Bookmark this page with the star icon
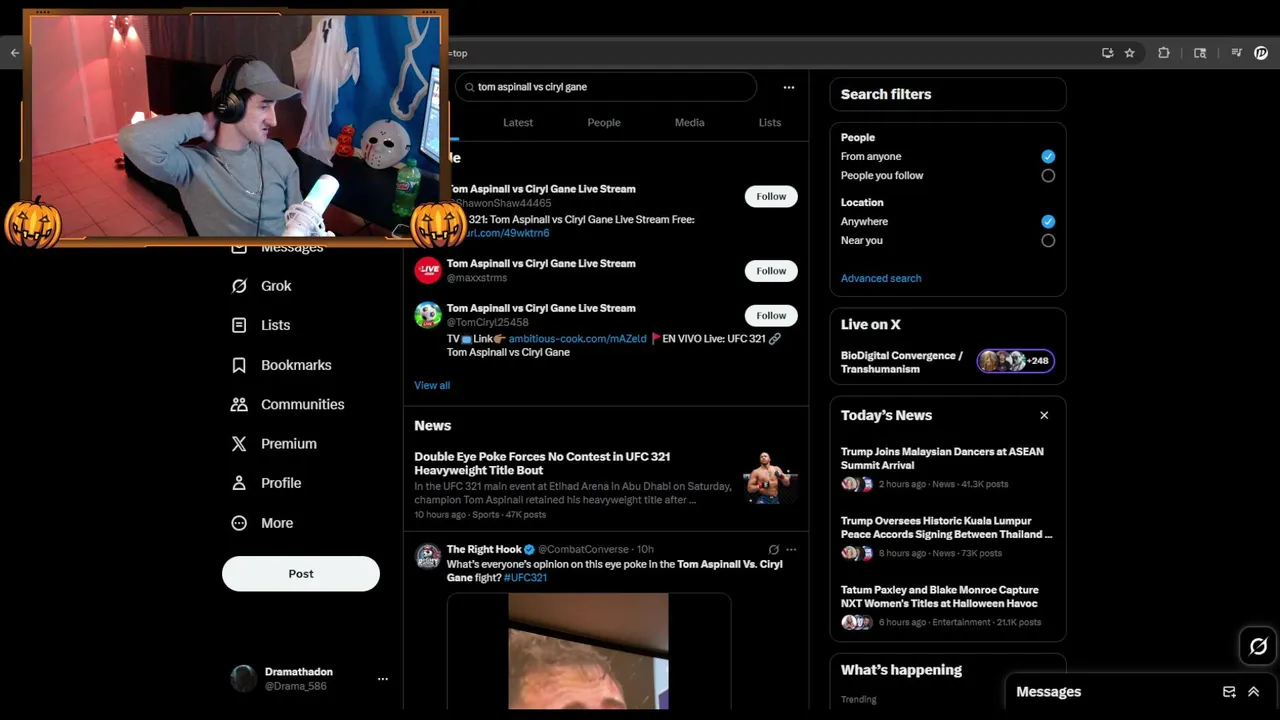Viewport: 1280px width, 720px height. click(x=1130, y=53)
